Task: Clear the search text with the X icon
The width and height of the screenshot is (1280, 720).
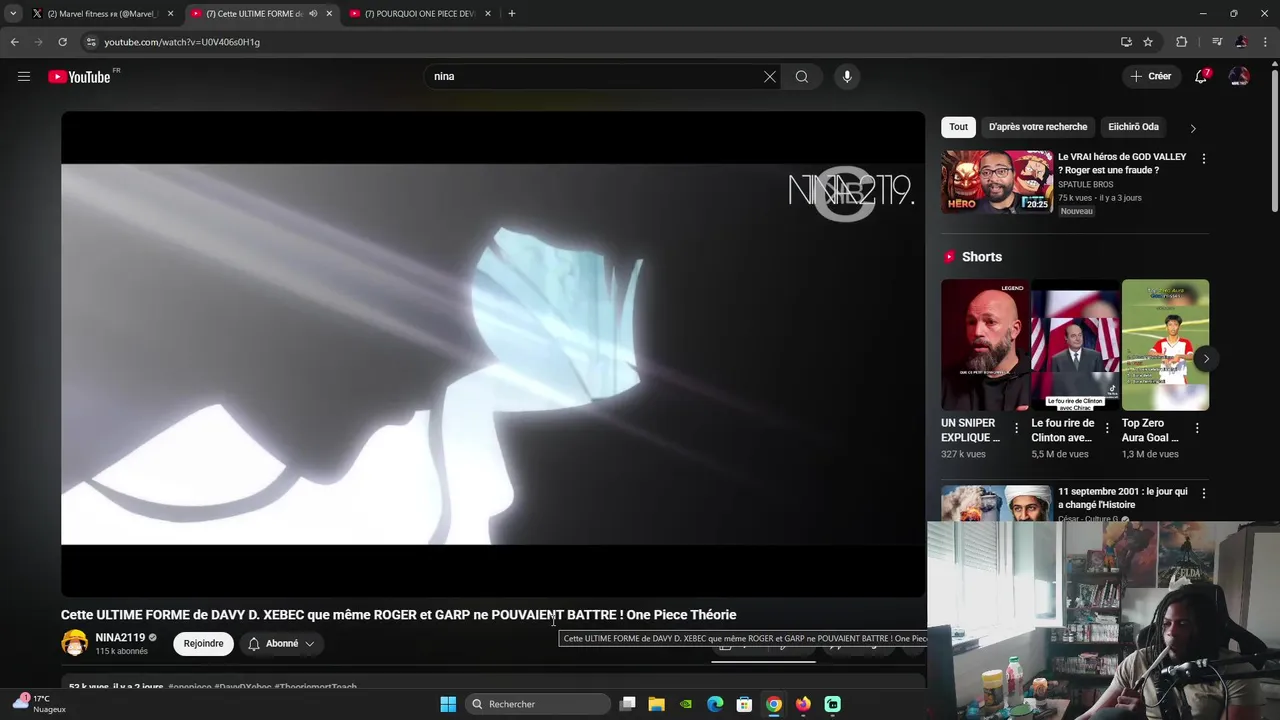Action: click(x=770, y=76)
